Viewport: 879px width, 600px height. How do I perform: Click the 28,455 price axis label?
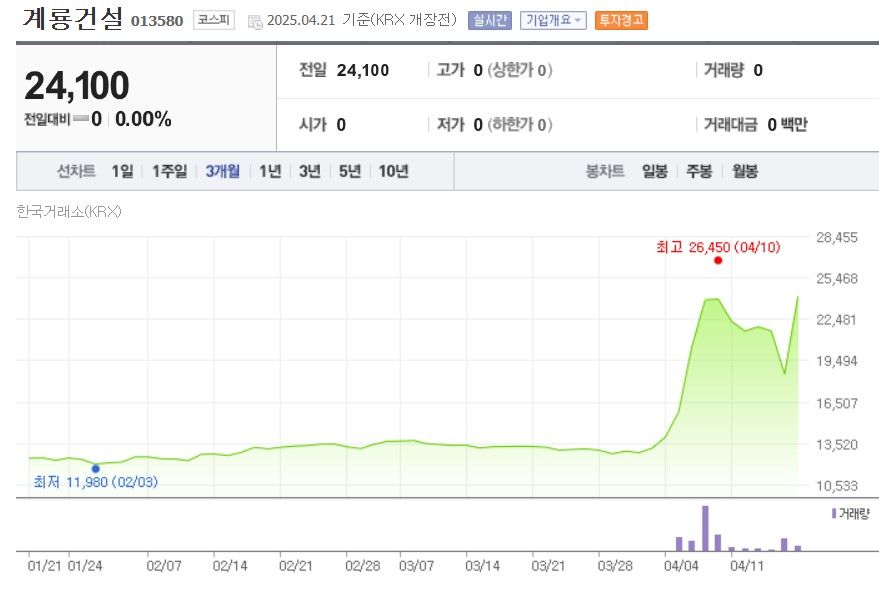click(837, 238)
